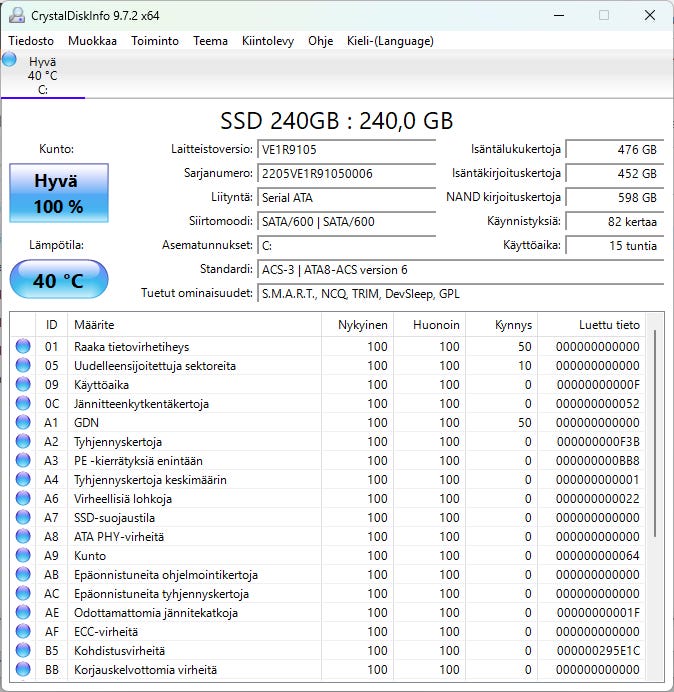Viewport: 674px width, 692px height.
Task: Click status orb for Korjauskelvottomia virheitä
Action: 23,670
